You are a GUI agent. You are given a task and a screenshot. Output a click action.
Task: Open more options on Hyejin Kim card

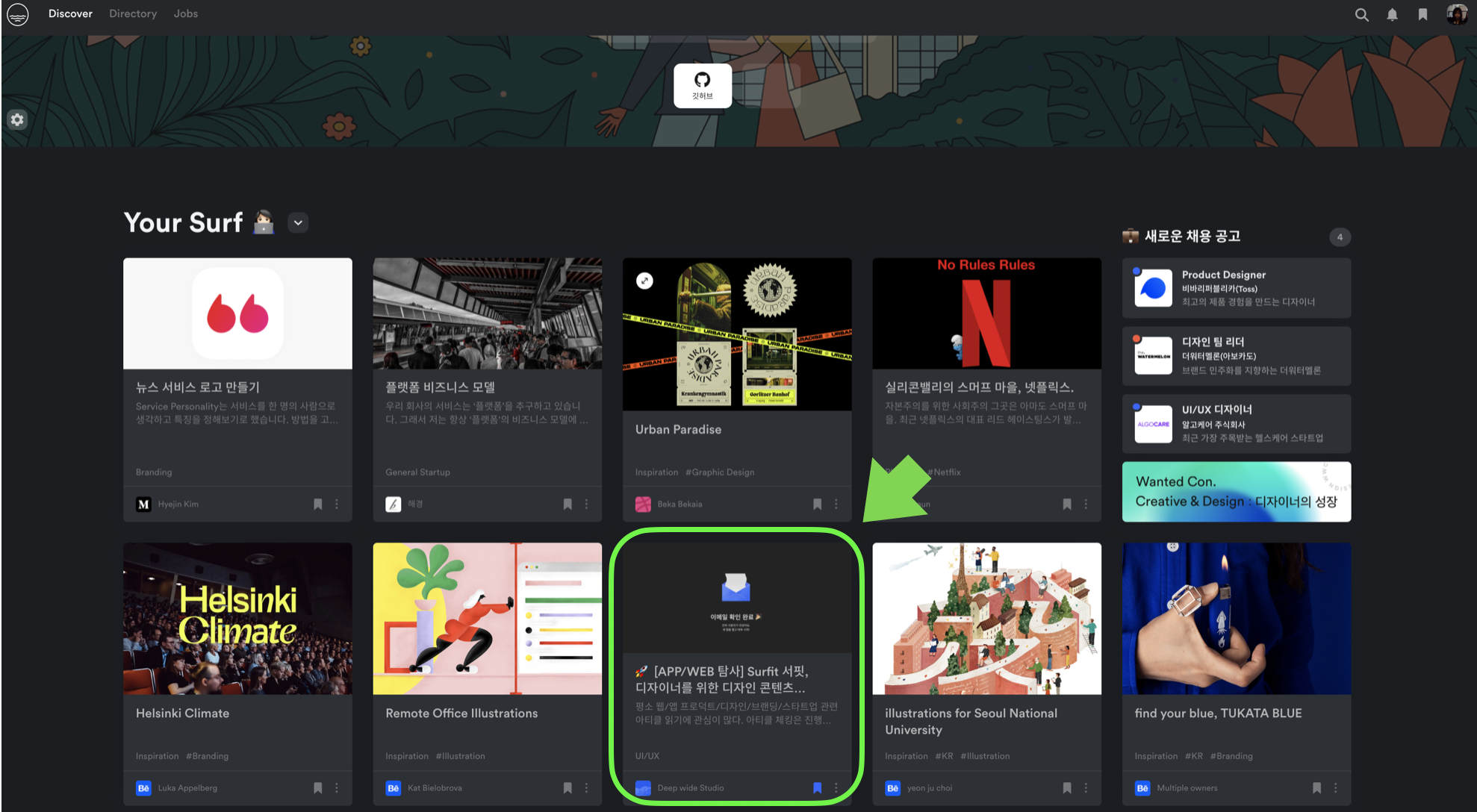[x=337, y=505]
